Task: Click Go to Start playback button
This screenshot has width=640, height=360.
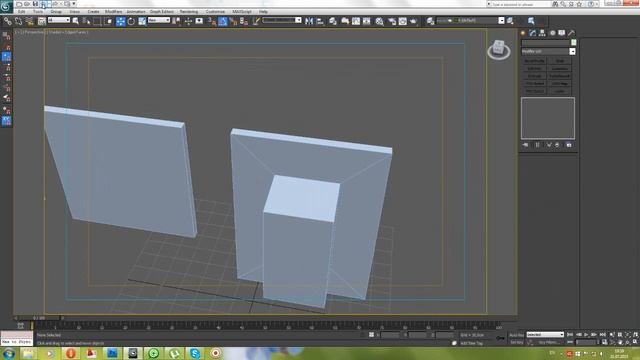Action: click(x=570, y=335)
